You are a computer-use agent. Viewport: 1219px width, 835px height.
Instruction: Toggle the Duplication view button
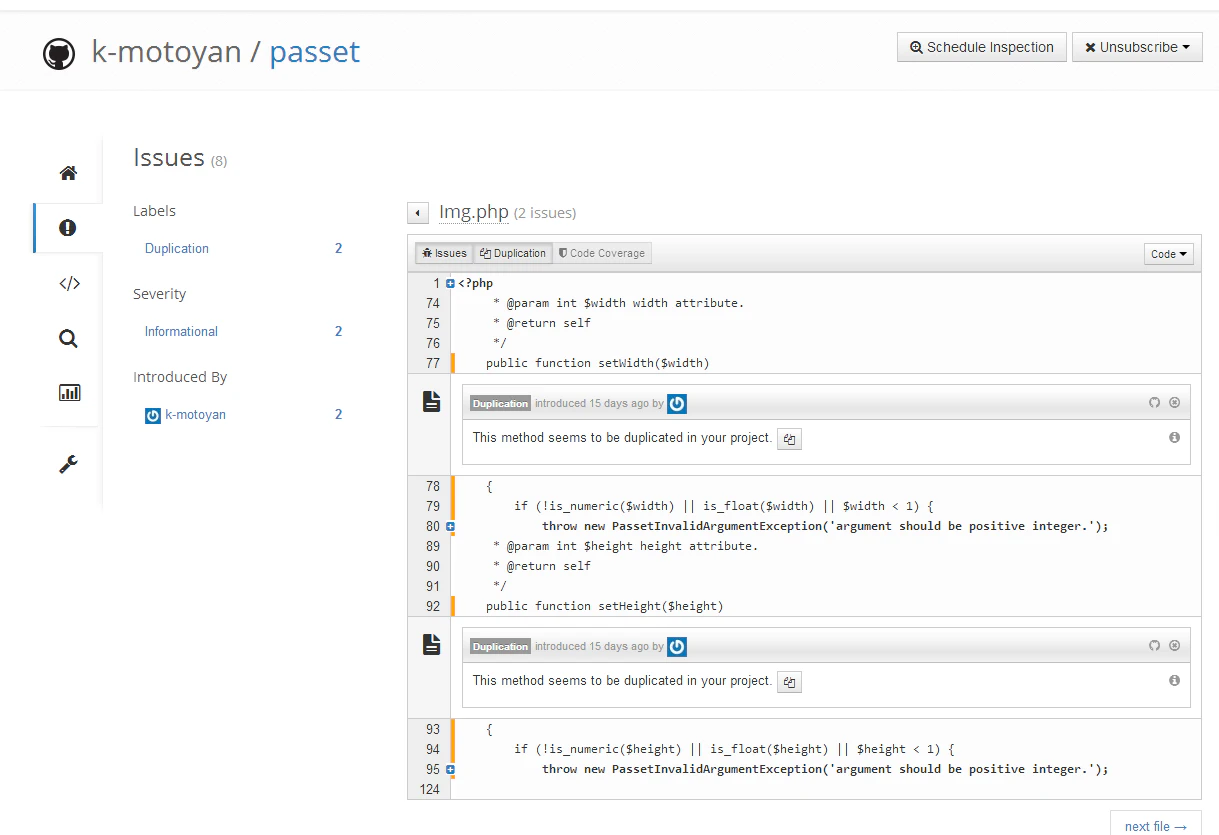[x=512, y=254]
